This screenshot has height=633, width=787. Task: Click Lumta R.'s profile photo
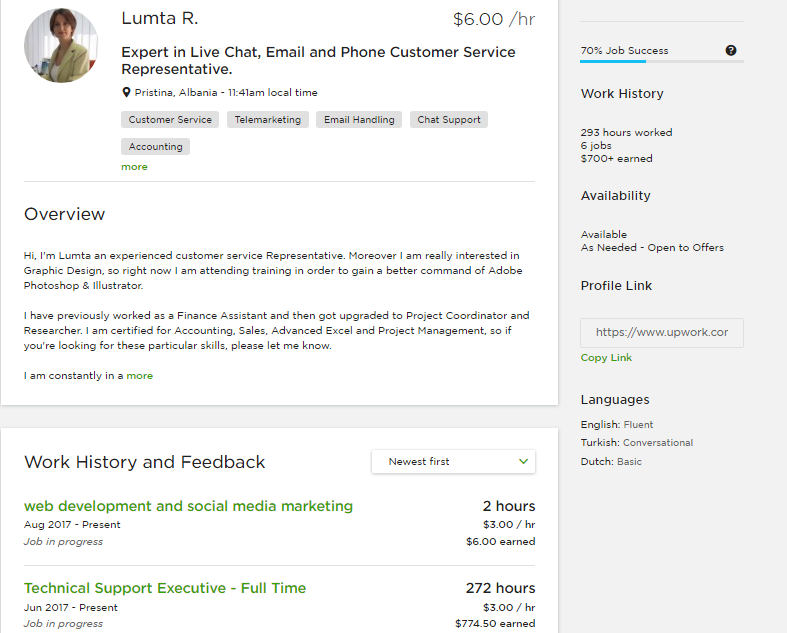(61, 45)
